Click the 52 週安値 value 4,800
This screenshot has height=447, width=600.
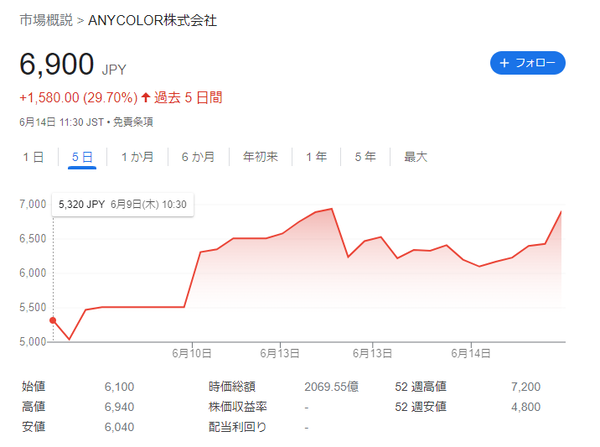pyautogui.click(x=526, y=407)
